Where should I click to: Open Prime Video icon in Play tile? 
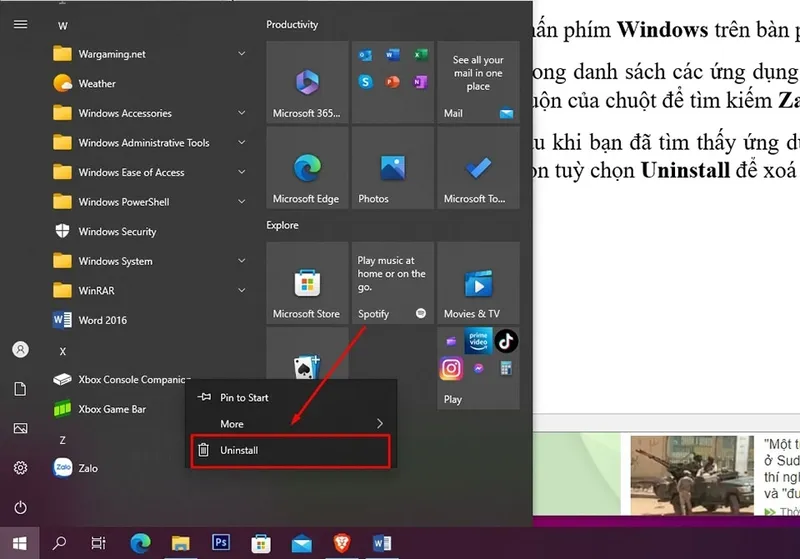click(x=478, y=341)
